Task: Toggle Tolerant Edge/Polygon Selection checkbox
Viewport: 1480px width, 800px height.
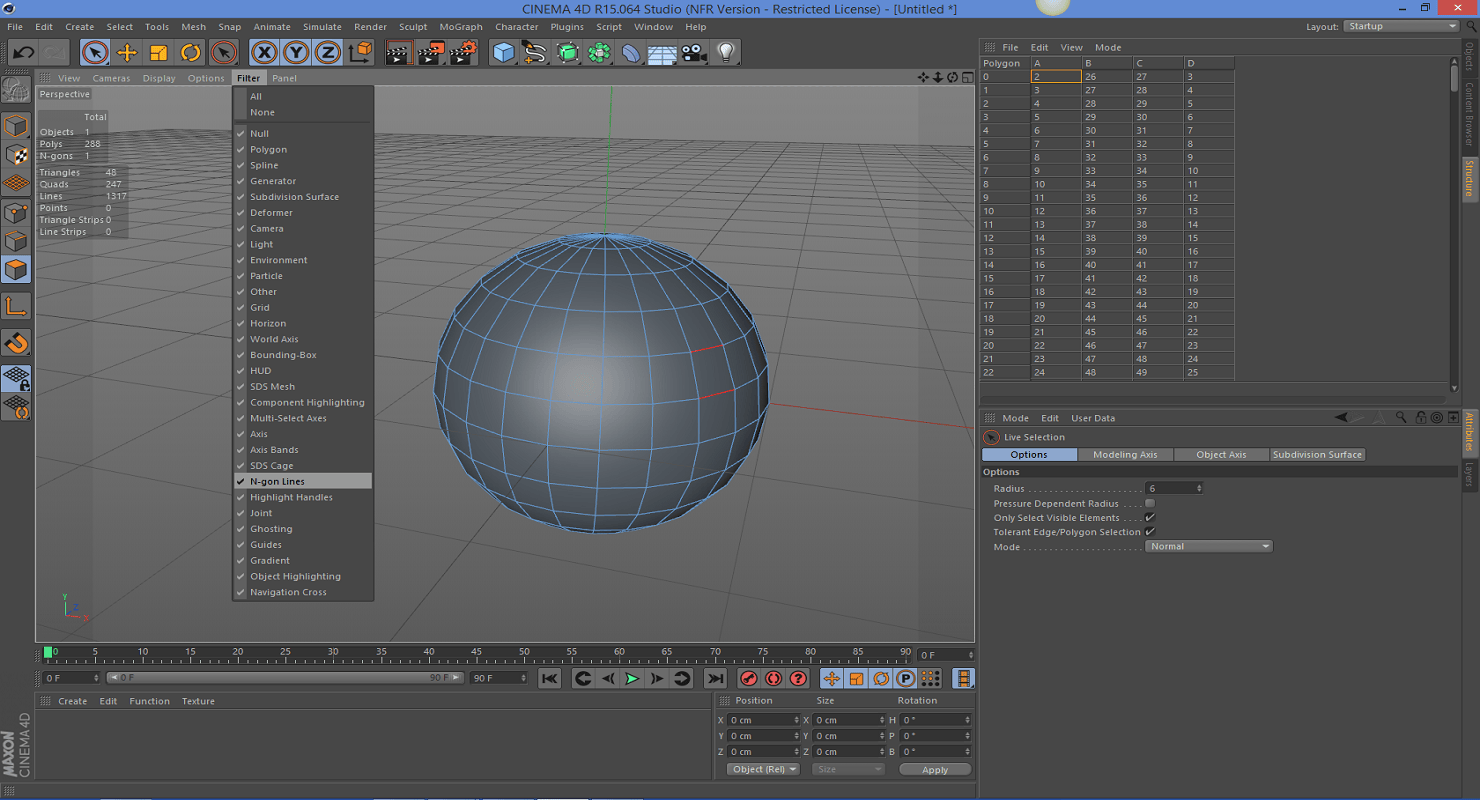Action: tap(1150, 531)
